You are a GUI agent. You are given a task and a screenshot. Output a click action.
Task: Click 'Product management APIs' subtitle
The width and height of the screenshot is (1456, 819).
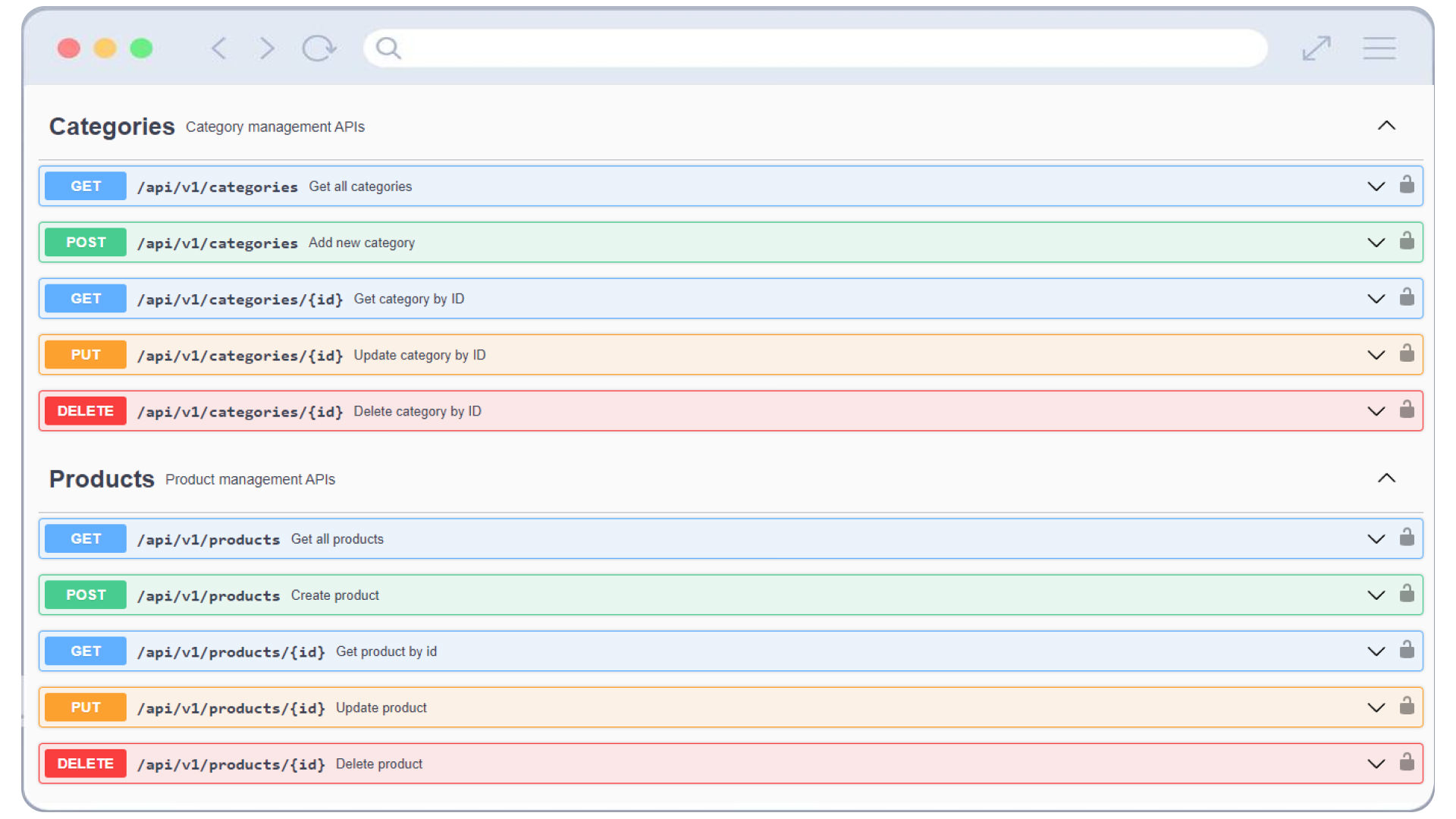tap(250, 479)
